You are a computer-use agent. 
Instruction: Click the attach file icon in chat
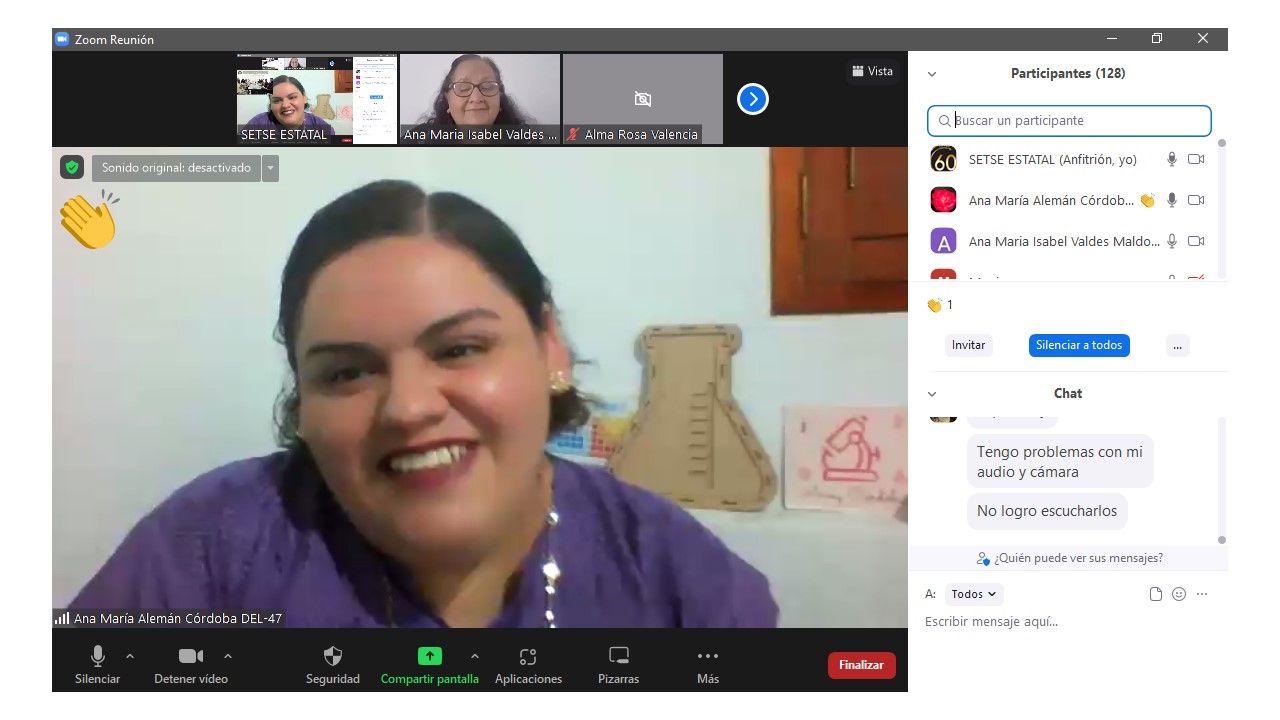coord(1156,594)
